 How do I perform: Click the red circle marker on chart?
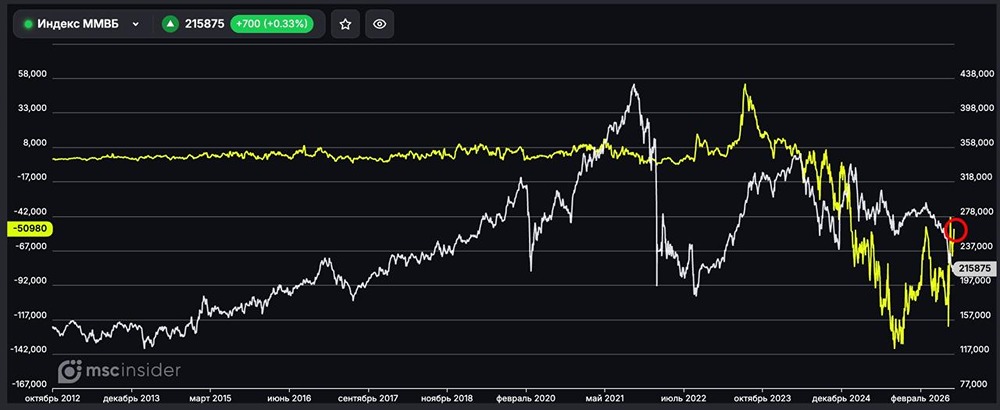tap(957, 229)
